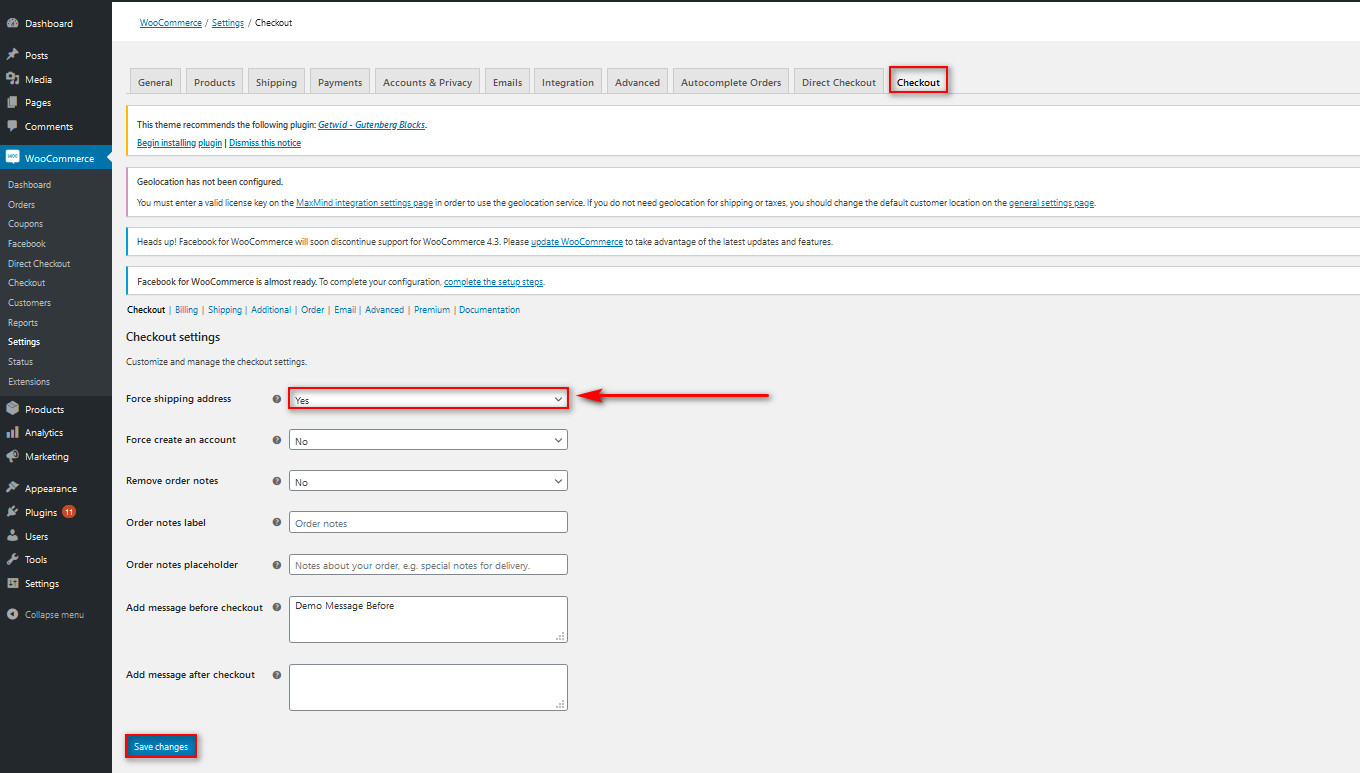Click the WooCommerce breadcrumb link

coord(171,22)
